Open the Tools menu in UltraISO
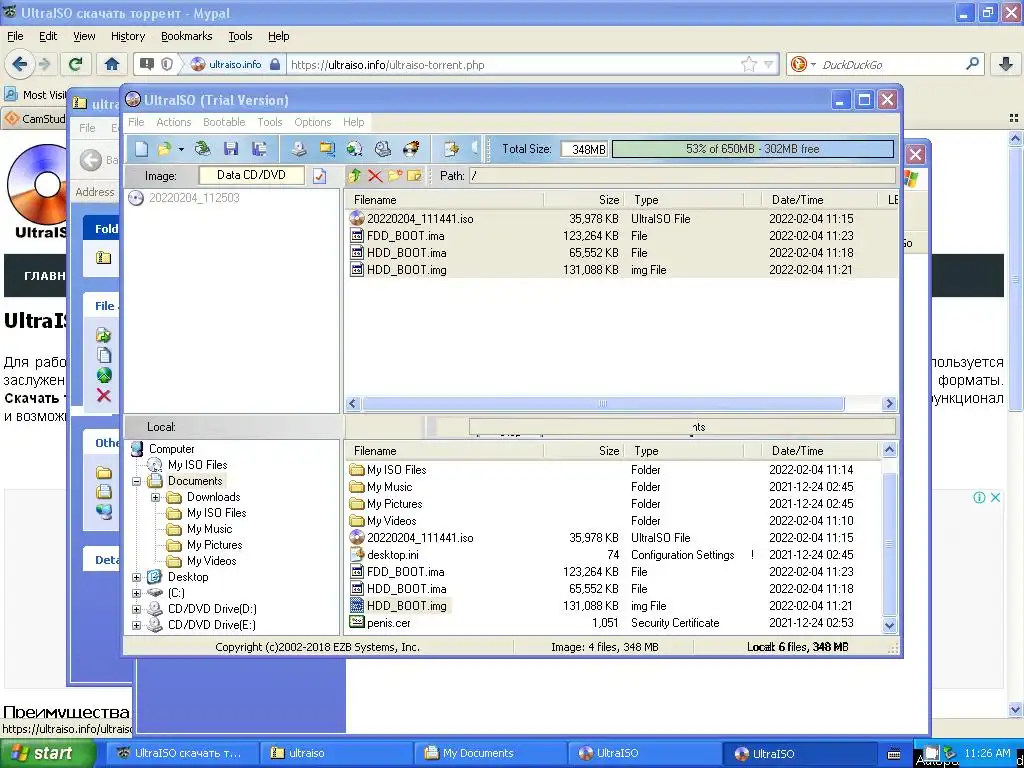This screenshot has height=768, width=1024. click(270, 122)
